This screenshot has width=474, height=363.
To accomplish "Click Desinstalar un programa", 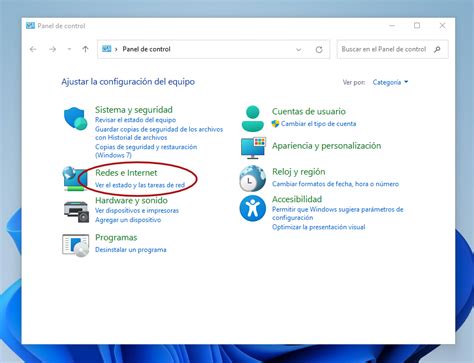I will [x=131, y=250].
